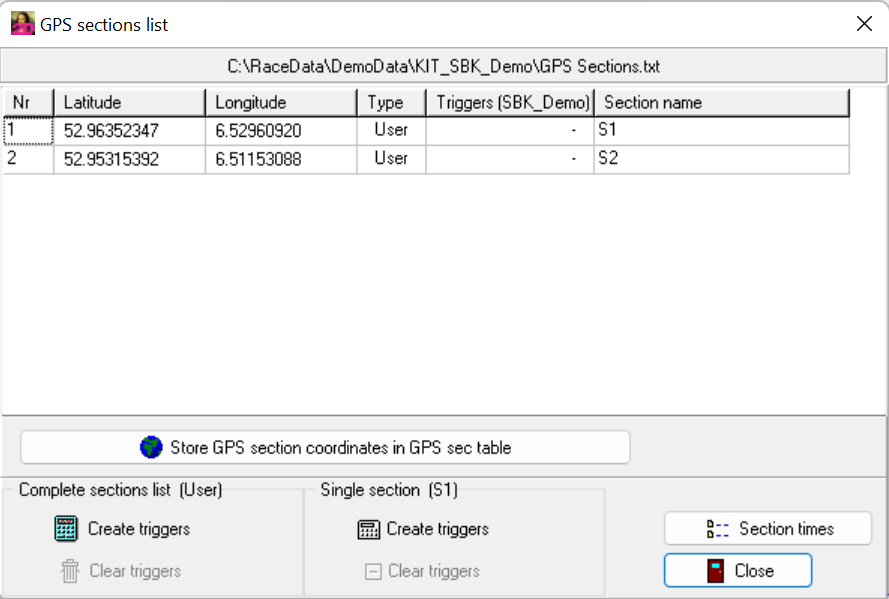The width and height of the screenshot is (889, 599).
Task: Click the Section times list icon
Action: [718, 529]
